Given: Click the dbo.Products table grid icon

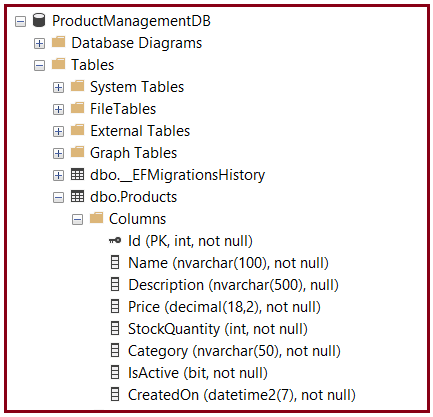Looking at the screenshot, I should [x=78, y=196].
